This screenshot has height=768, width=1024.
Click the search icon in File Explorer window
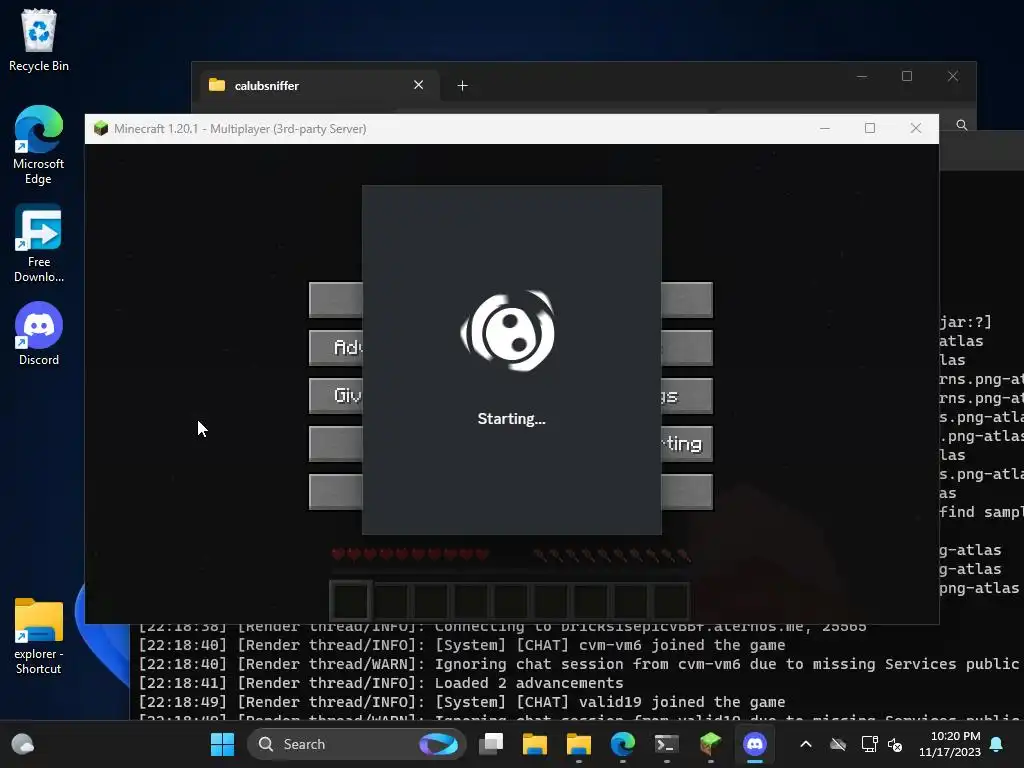961,125
